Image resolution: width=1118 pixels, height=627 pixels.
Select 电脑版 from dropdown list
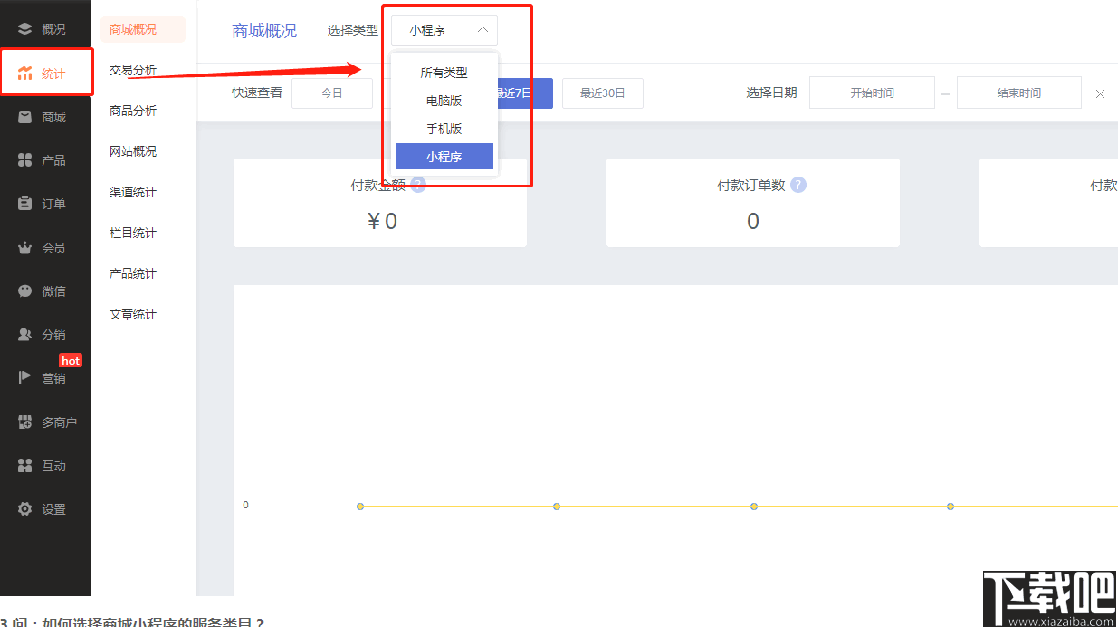(x=444, y=101)
